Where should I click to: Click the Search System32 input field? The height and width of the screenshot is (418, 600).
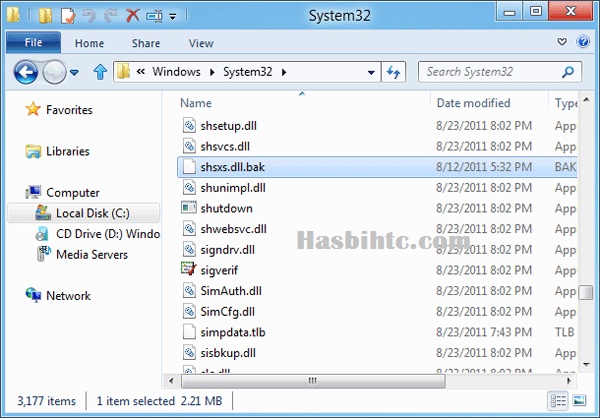click(x=500, y=72)
